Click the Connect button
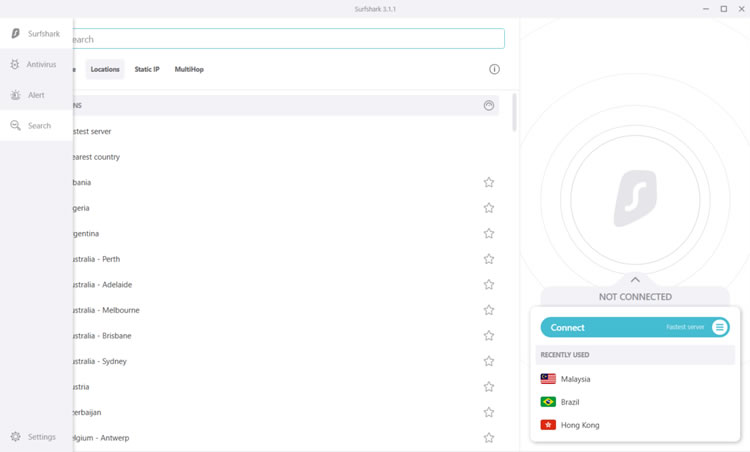 coord(635,327)
